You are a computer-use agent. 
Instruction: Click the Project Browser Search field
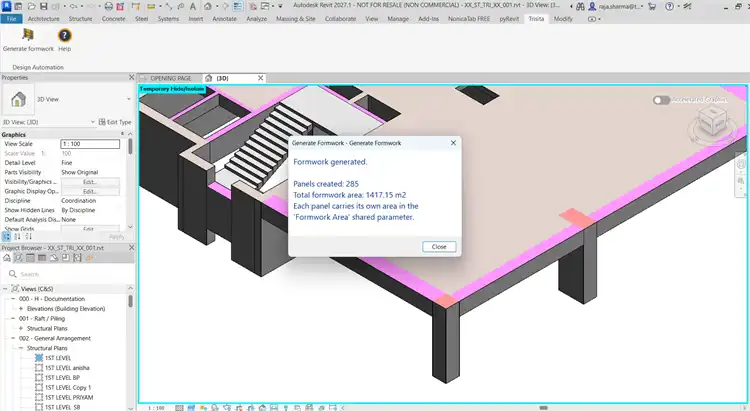[x=69, y=274]
